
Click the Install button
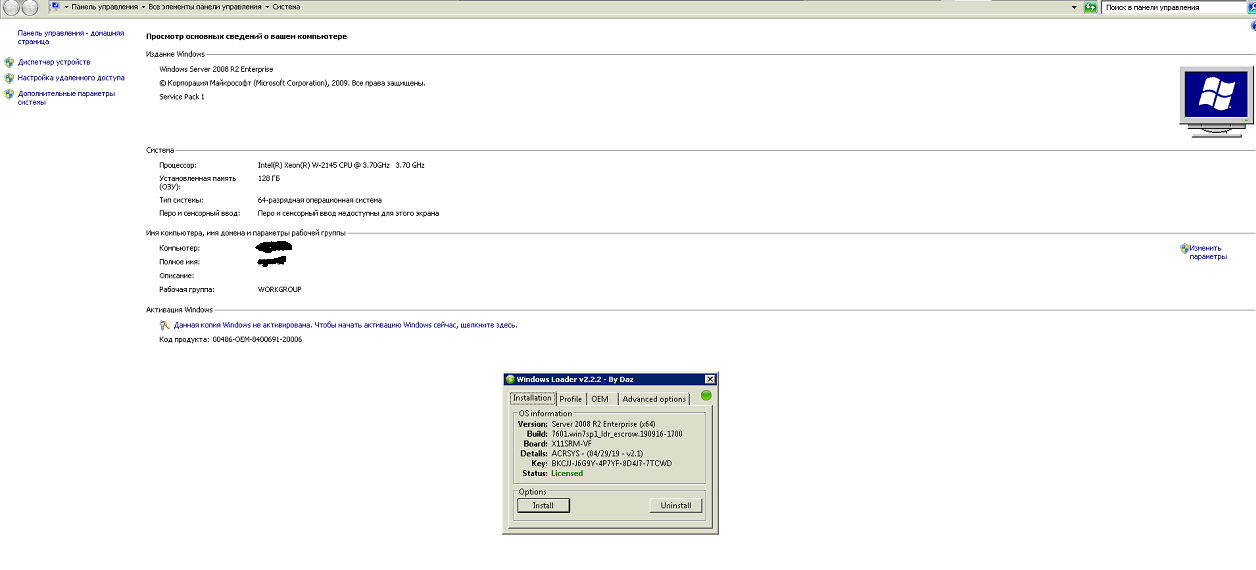(x=543, y=506)
